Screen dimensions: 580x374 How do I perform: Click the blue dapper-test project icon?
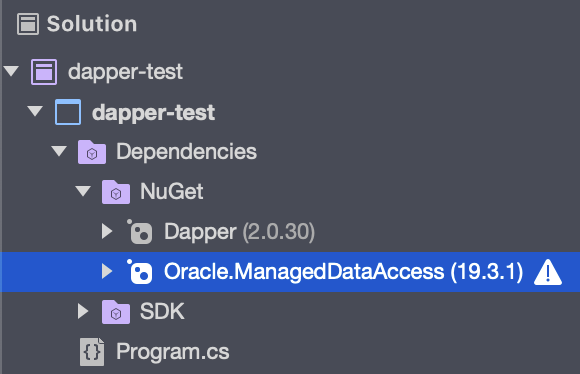click(68, 112)
